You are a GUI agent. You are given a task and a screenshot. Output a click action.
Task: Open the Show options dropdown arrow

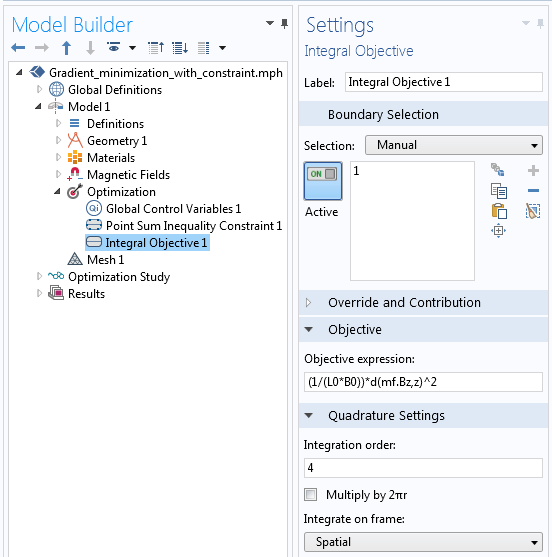(132, 48)
